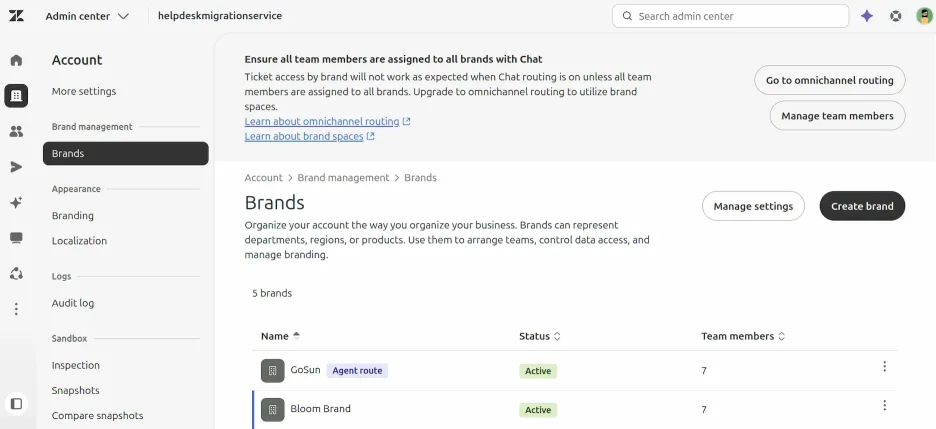
Task: Click the helpdeskmigrationservice account name
Action: tap(220, 16)
